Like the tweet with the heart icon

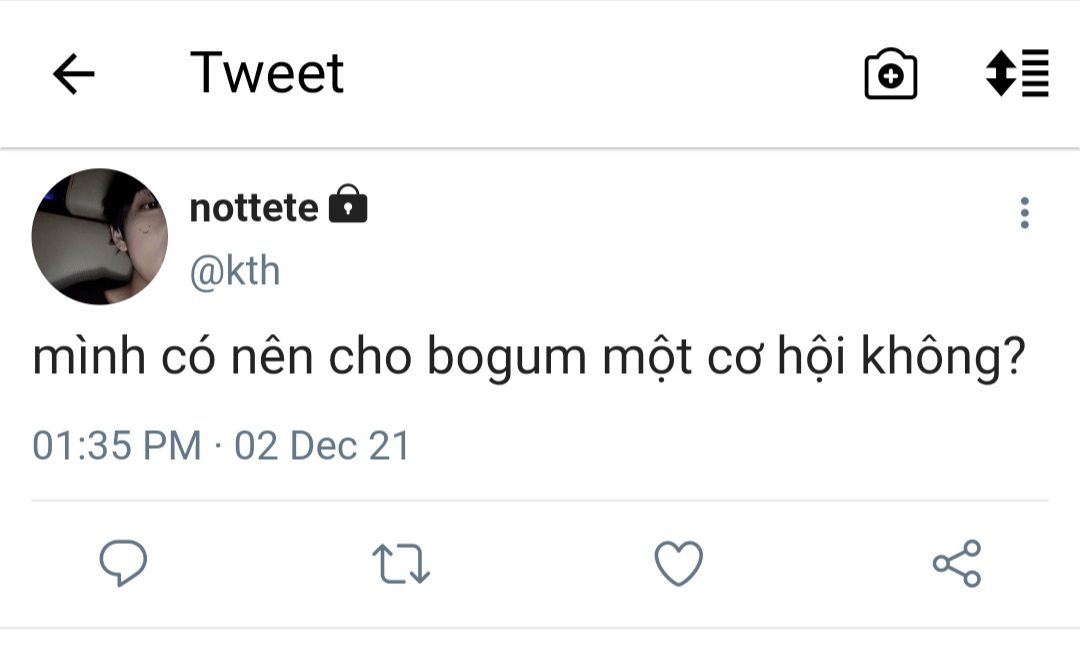click(x=678, y=563)
